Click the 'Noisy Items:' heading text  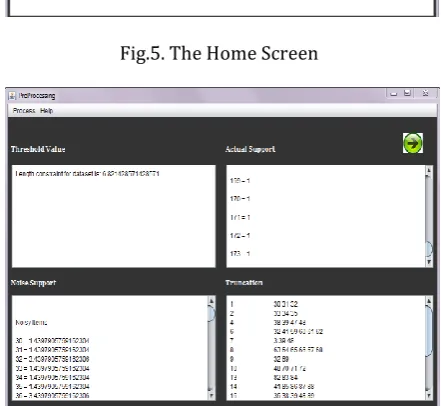coord(31,323)
